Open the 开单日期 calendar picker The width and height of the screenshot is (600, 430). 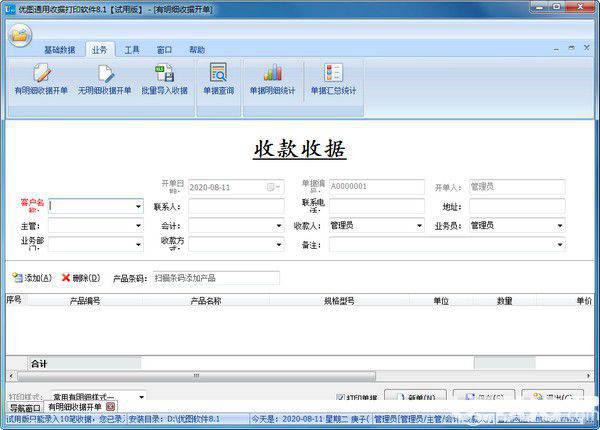coord(273,187)
